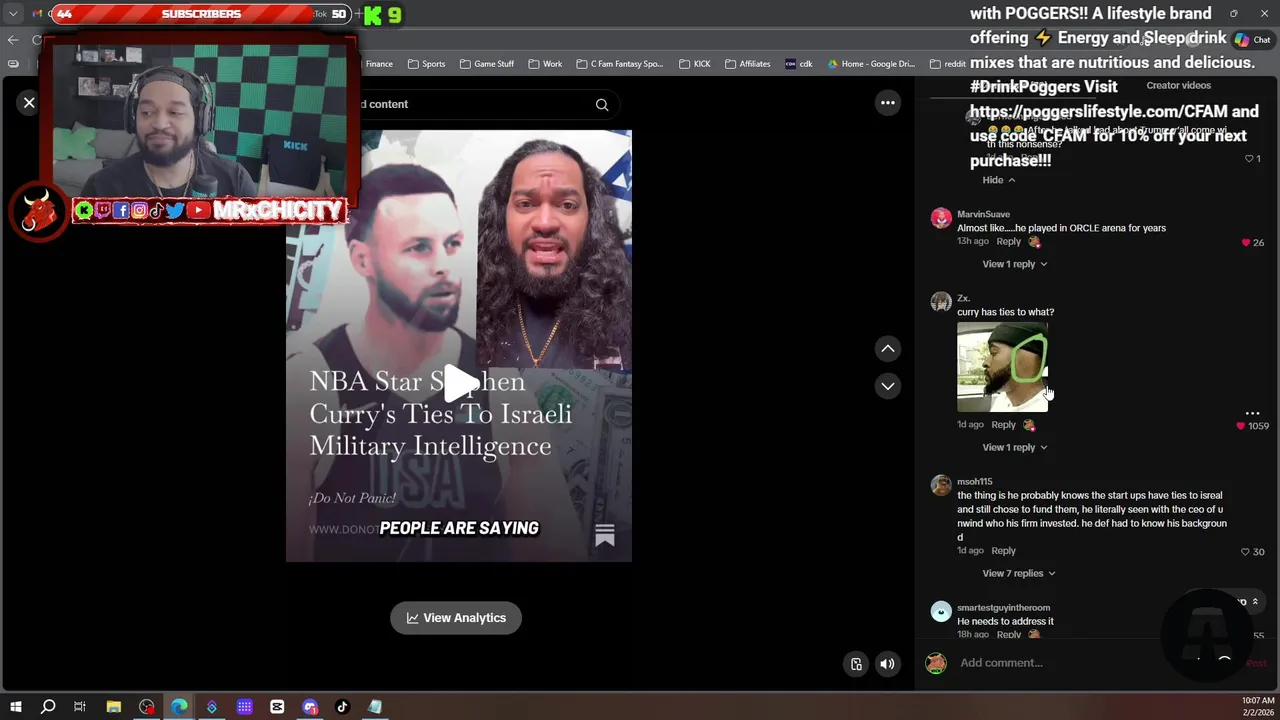
Task: Click the bookmark icon on the video
Action: [605, 536]
